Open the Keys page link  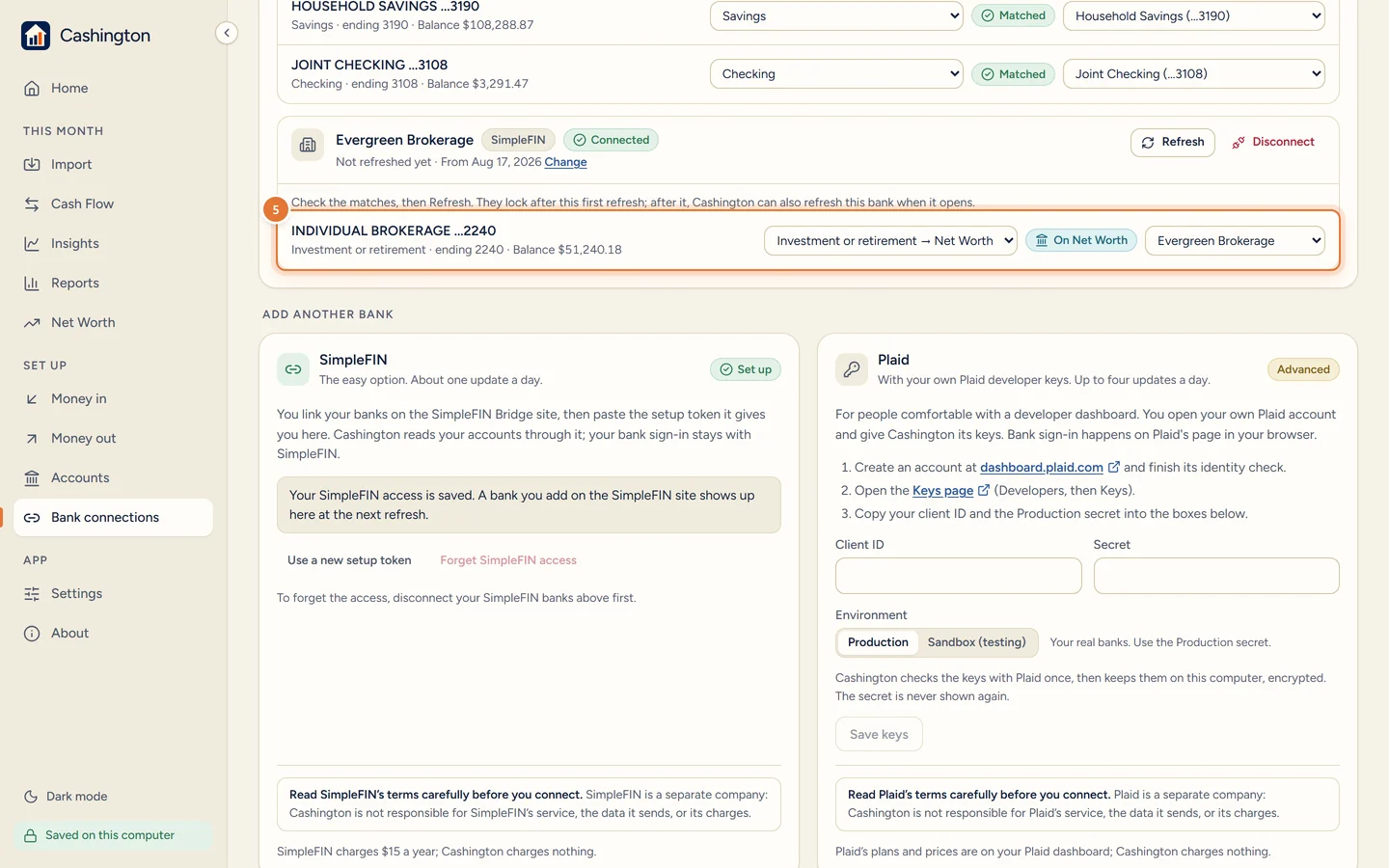pyautogui.click(x=942, y=491)
